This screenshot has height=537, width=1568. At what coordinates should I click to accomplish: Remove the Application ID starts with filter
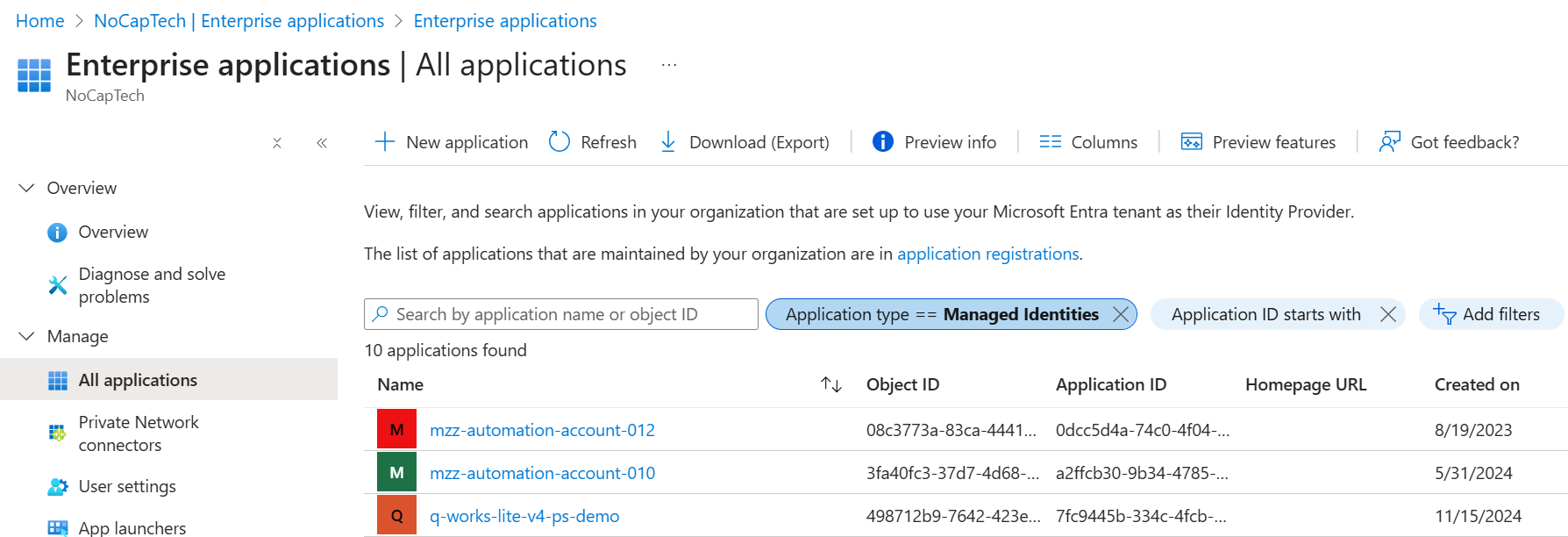(x=1388, y=314)
